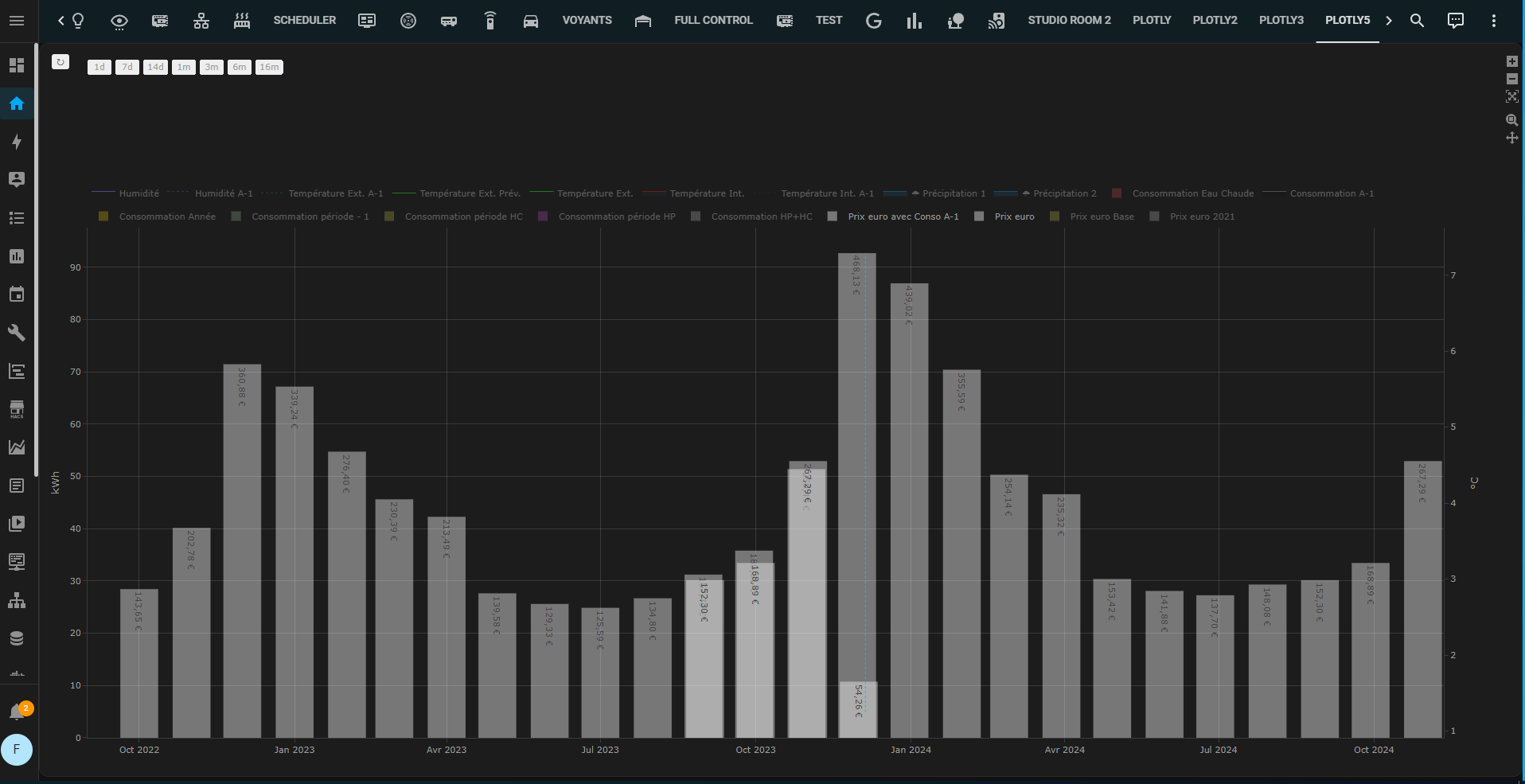The width and height of the screenshot is (1525, 784).
Task: Open the remote control tab icon
Action: tap(490, 21)
